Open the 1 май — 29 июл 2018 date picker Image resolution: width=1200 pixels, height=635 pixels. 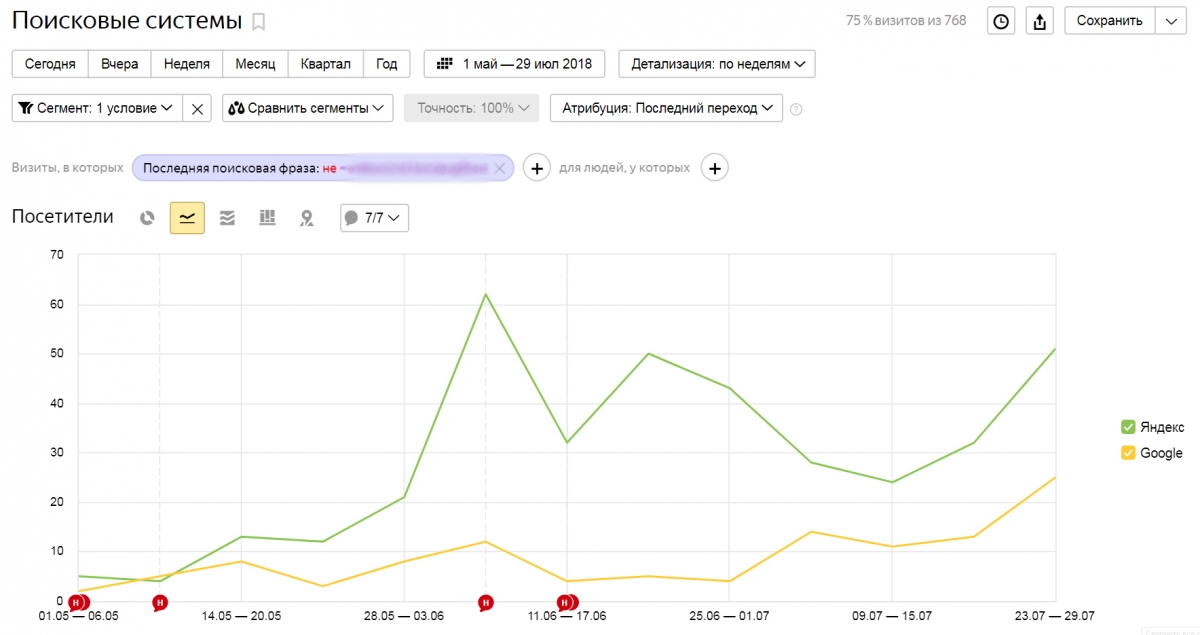pyautogui.click(x=515, y=64)
